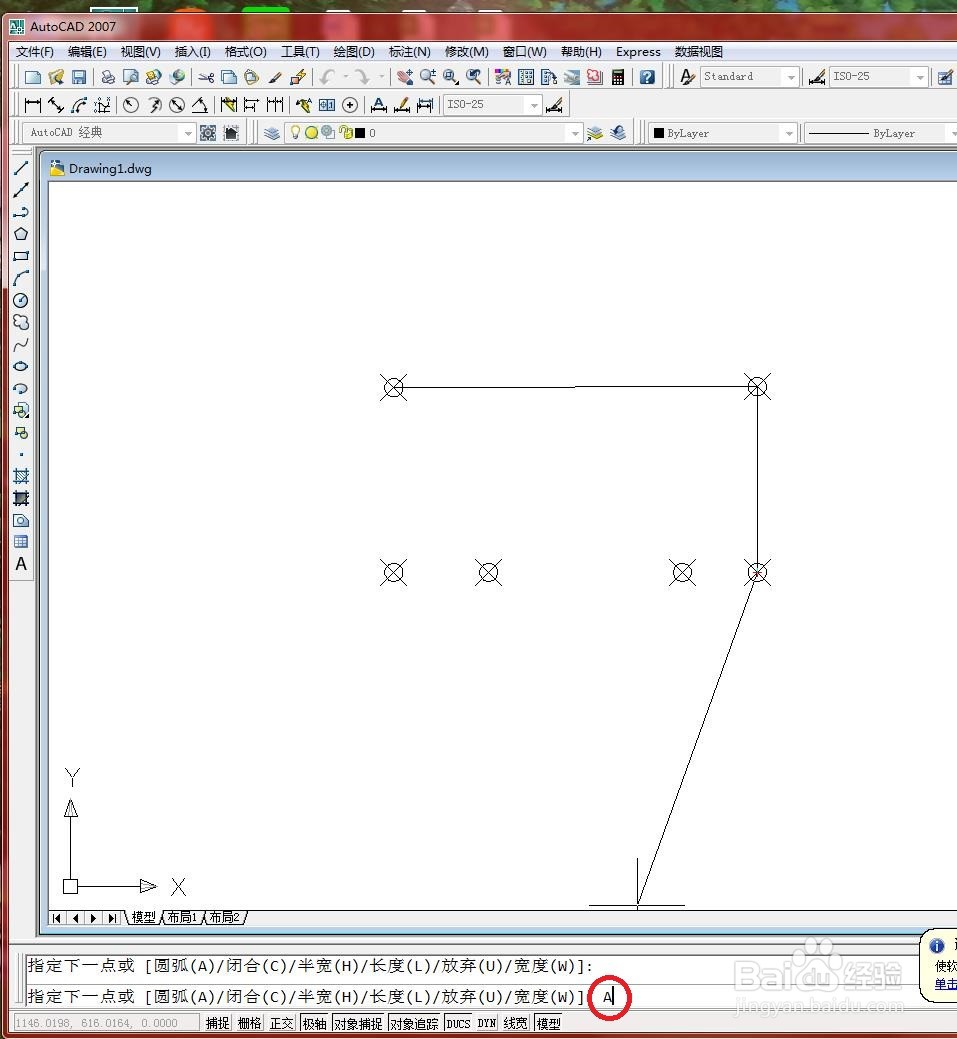Open the 绘图(D) menu
The height and width of the screenshot is (1039, 957).
coord(354,52)
